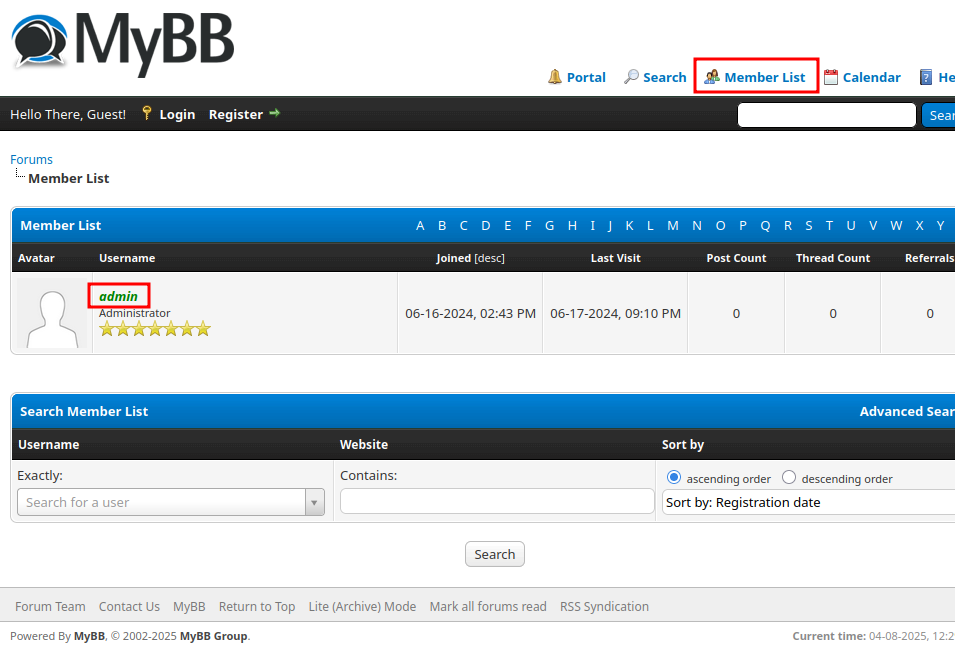Viewport: 955px width, 654px height.
Task: Open the admin user profile
Action: 119,296
